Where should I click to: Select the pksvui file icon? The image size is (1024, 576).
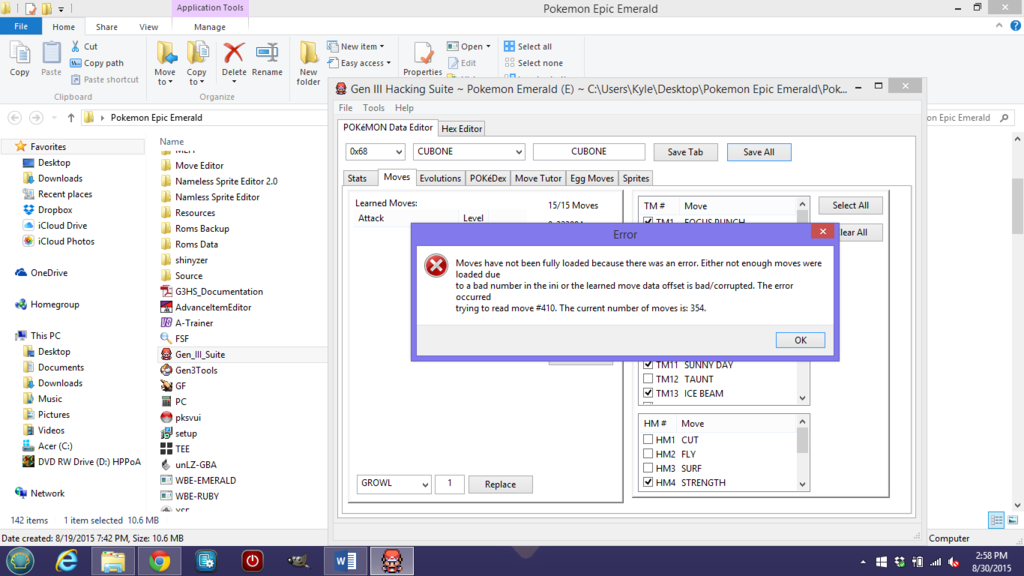[x=167, y=417]
